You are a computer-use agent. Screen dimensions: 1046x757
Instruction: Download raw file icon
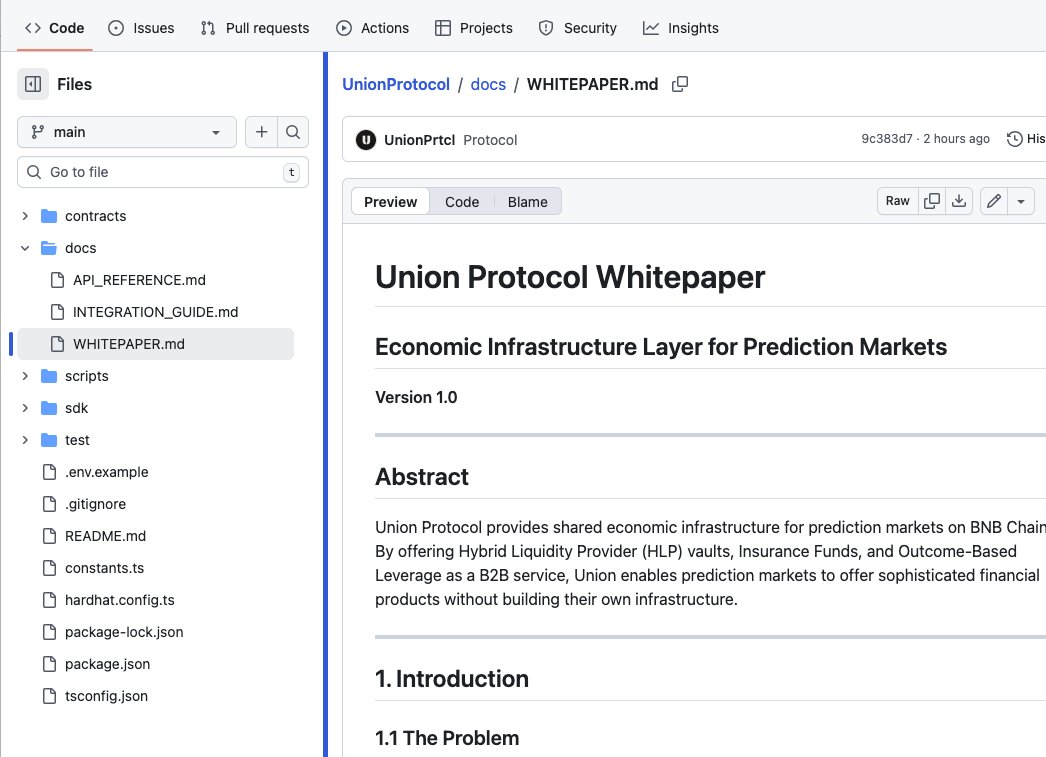coord(959,201)
